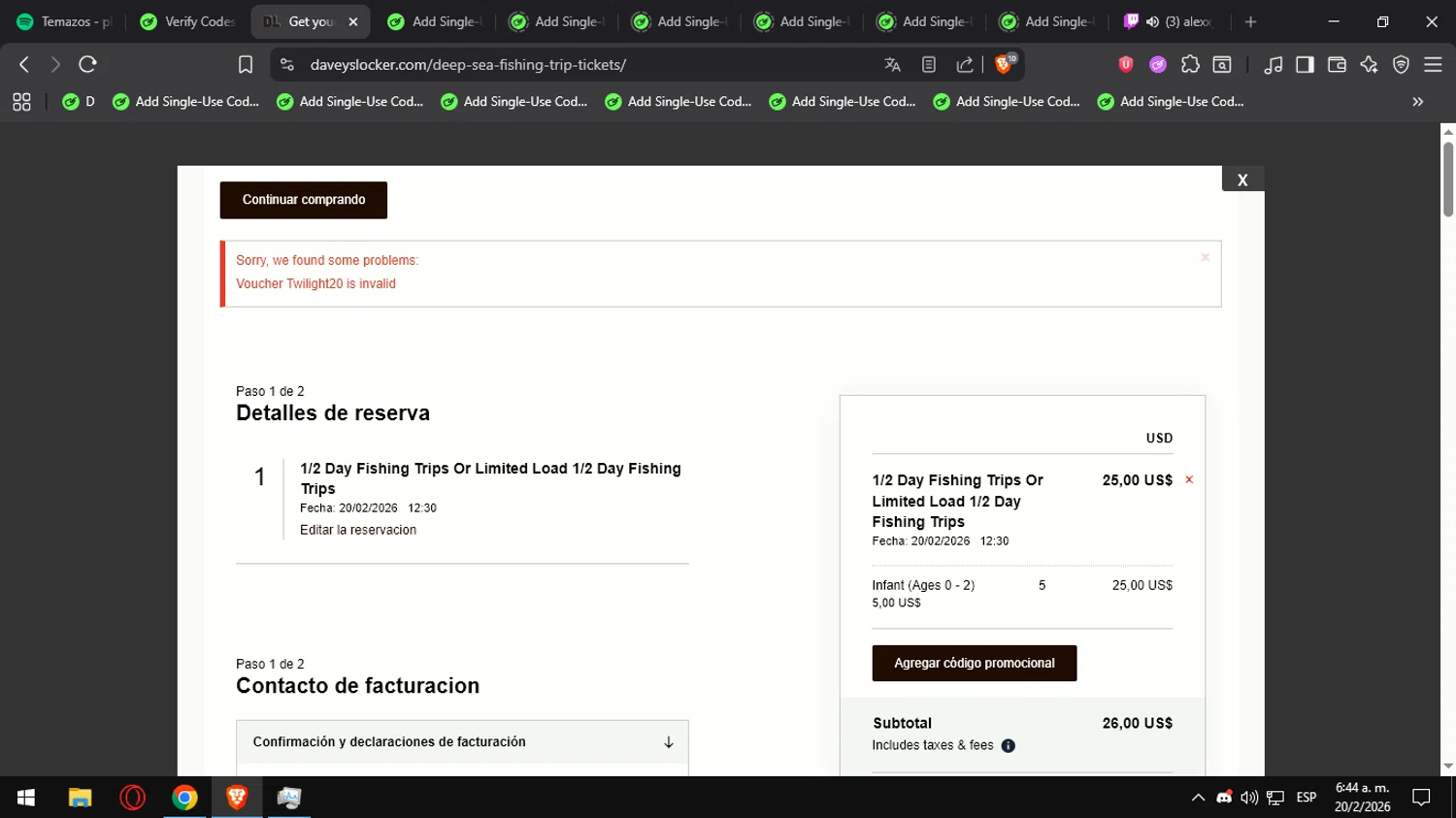The height and width of the screenshot is (818, 1456).
Task: Click the page vertical scrollbar thumb
Action: [1448, 179]
